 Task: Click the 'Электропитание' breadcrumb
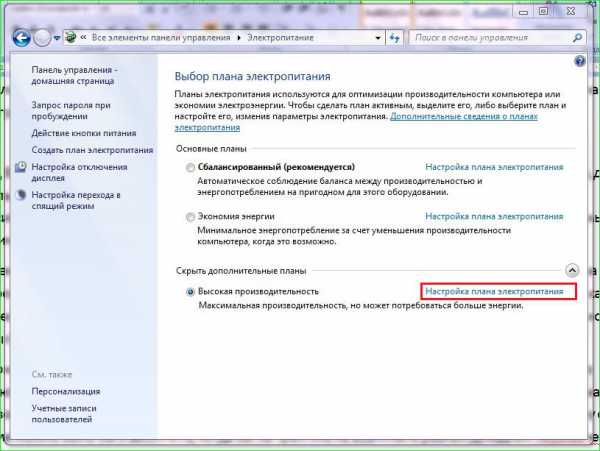(x=280, y=37)
